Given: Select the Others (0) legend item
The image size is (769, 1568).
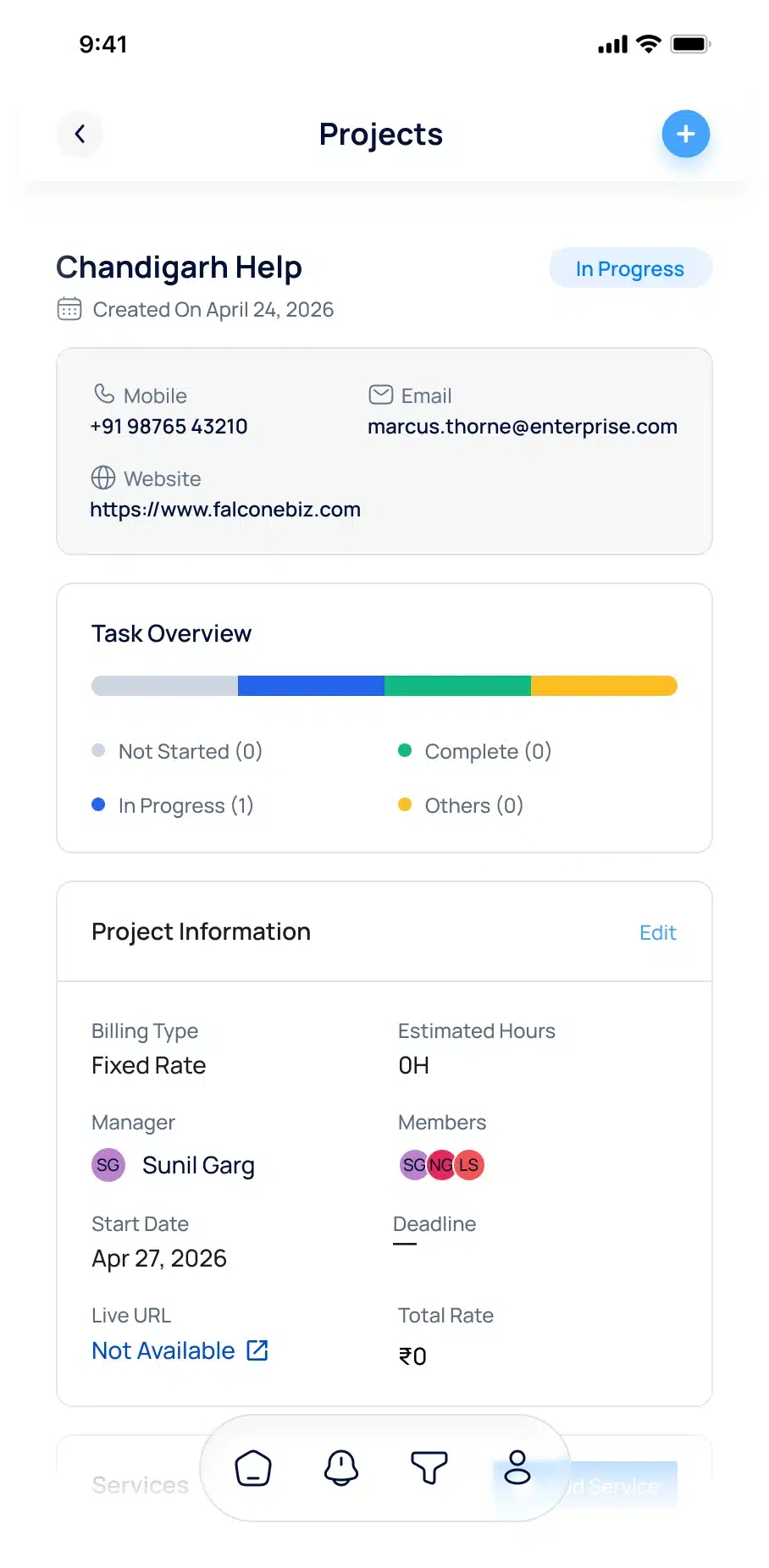Looking at the screenshot, I should point(461,805).
